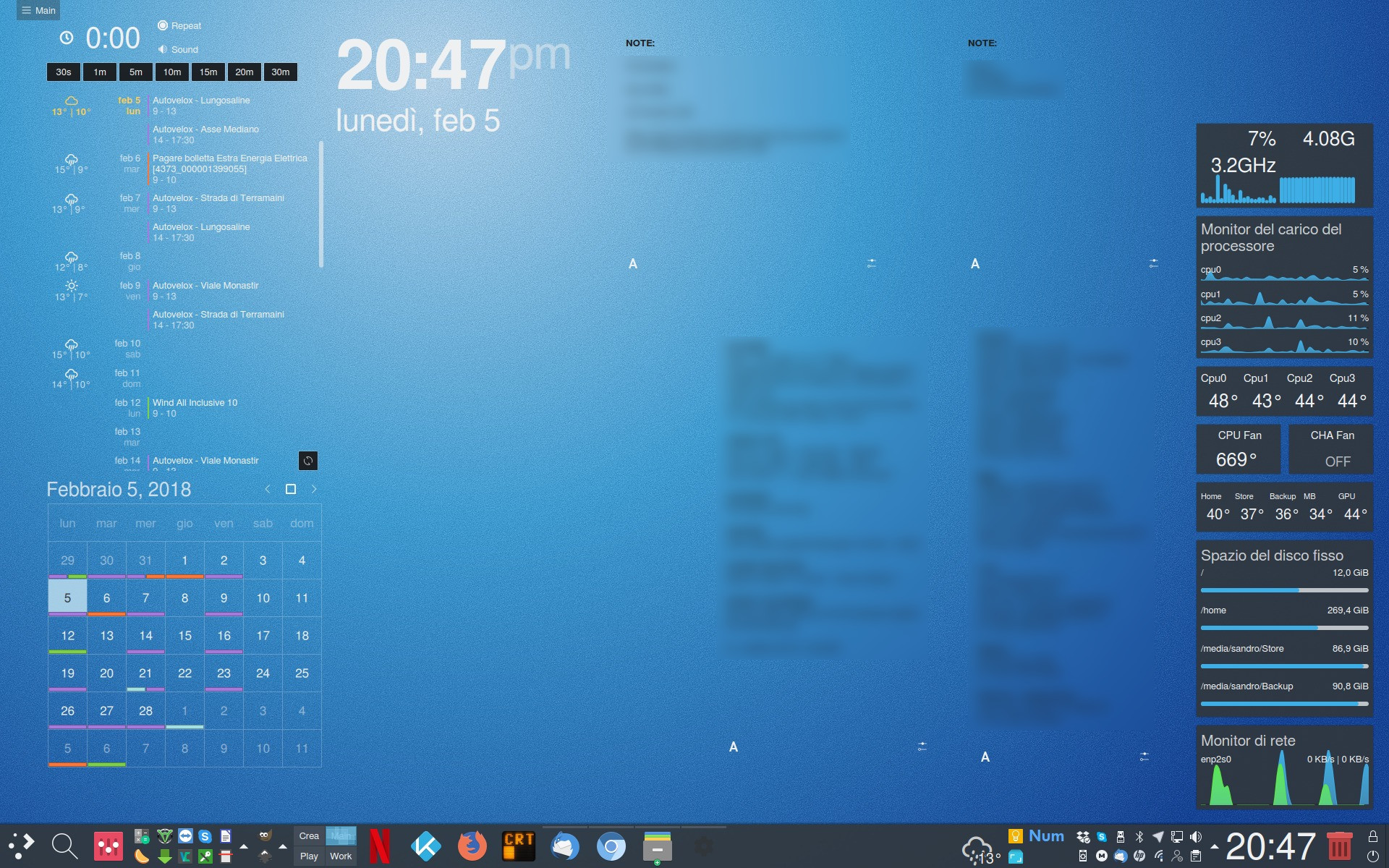
Task: Open the pink mixer application icon
Action: (109, 846)
